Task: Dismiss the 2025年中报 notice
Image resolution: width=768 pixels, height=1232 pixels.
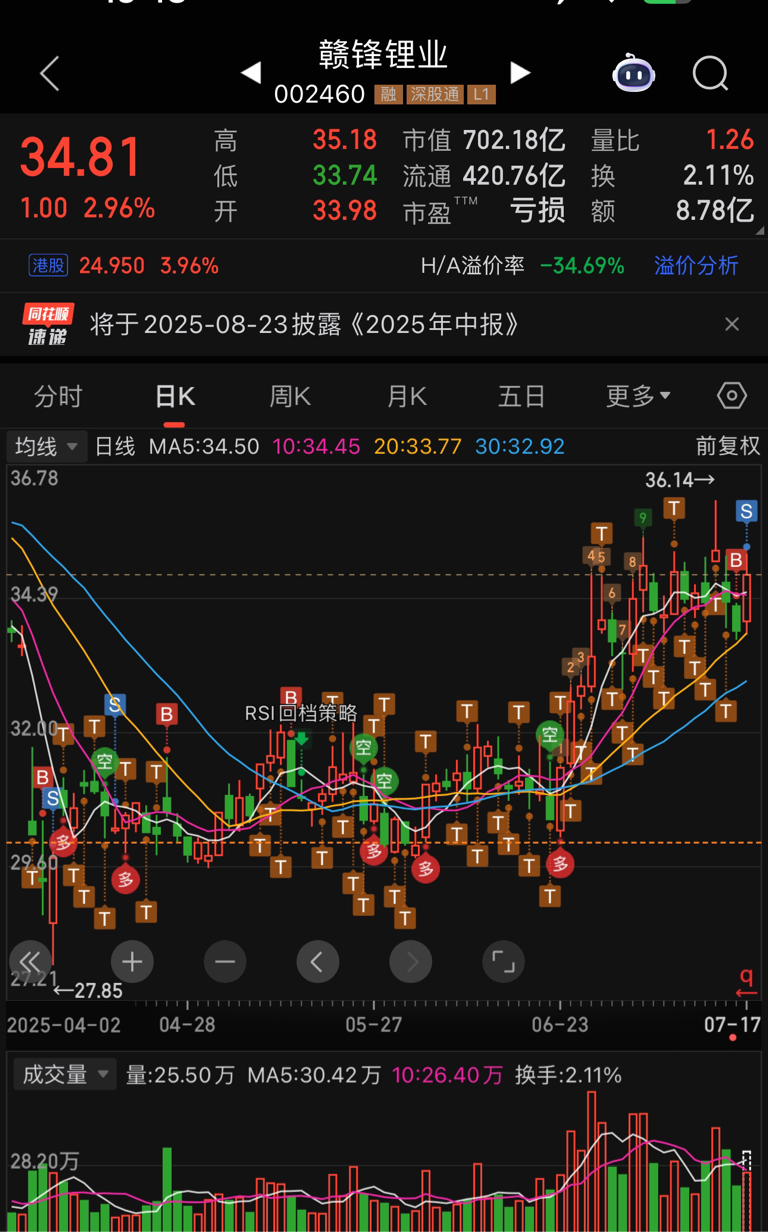Action: [x=732, y=324]
